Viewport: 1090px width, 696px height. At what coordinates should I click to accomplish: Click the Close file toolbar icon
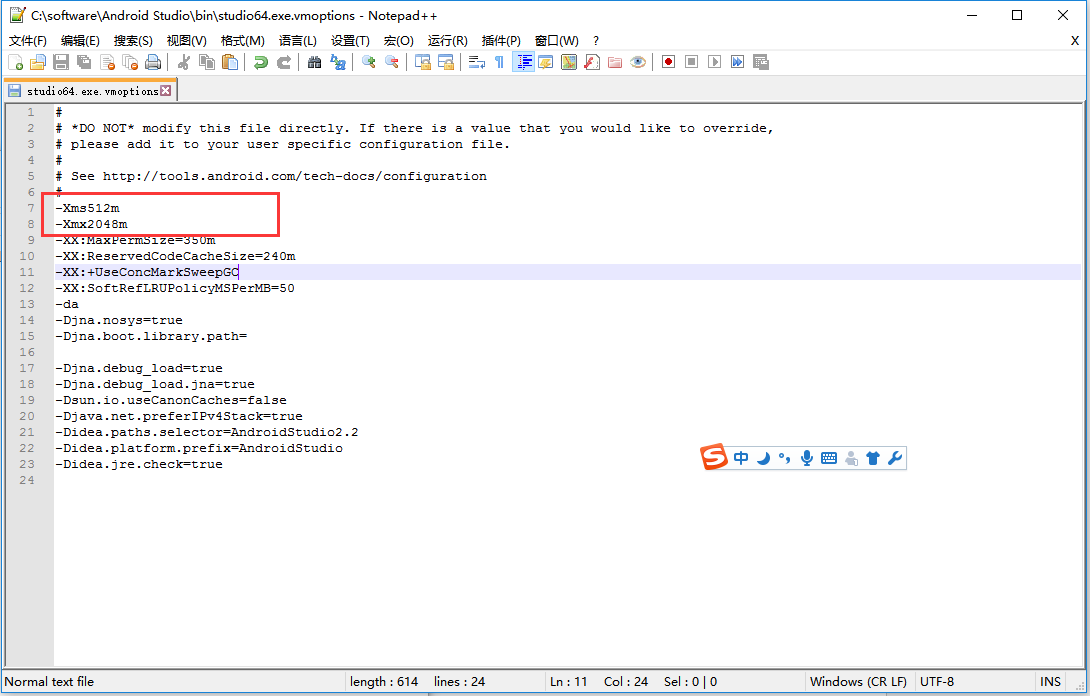[107, 63]
